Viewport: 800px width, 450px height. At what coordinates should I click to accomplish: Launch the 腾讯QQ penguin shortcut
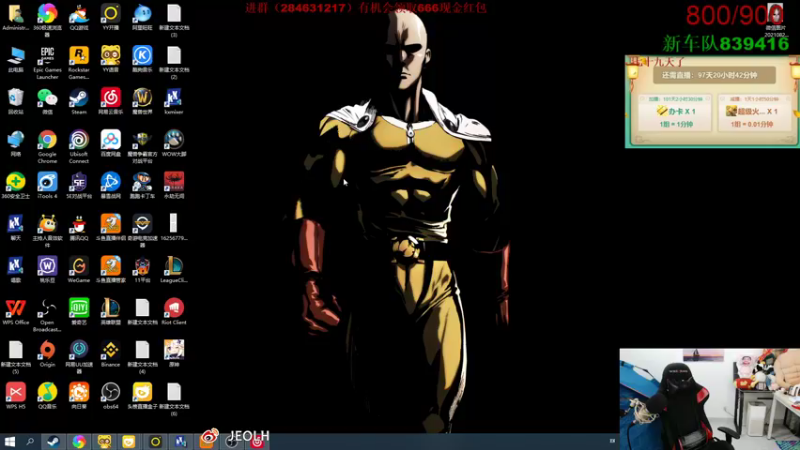79,228
